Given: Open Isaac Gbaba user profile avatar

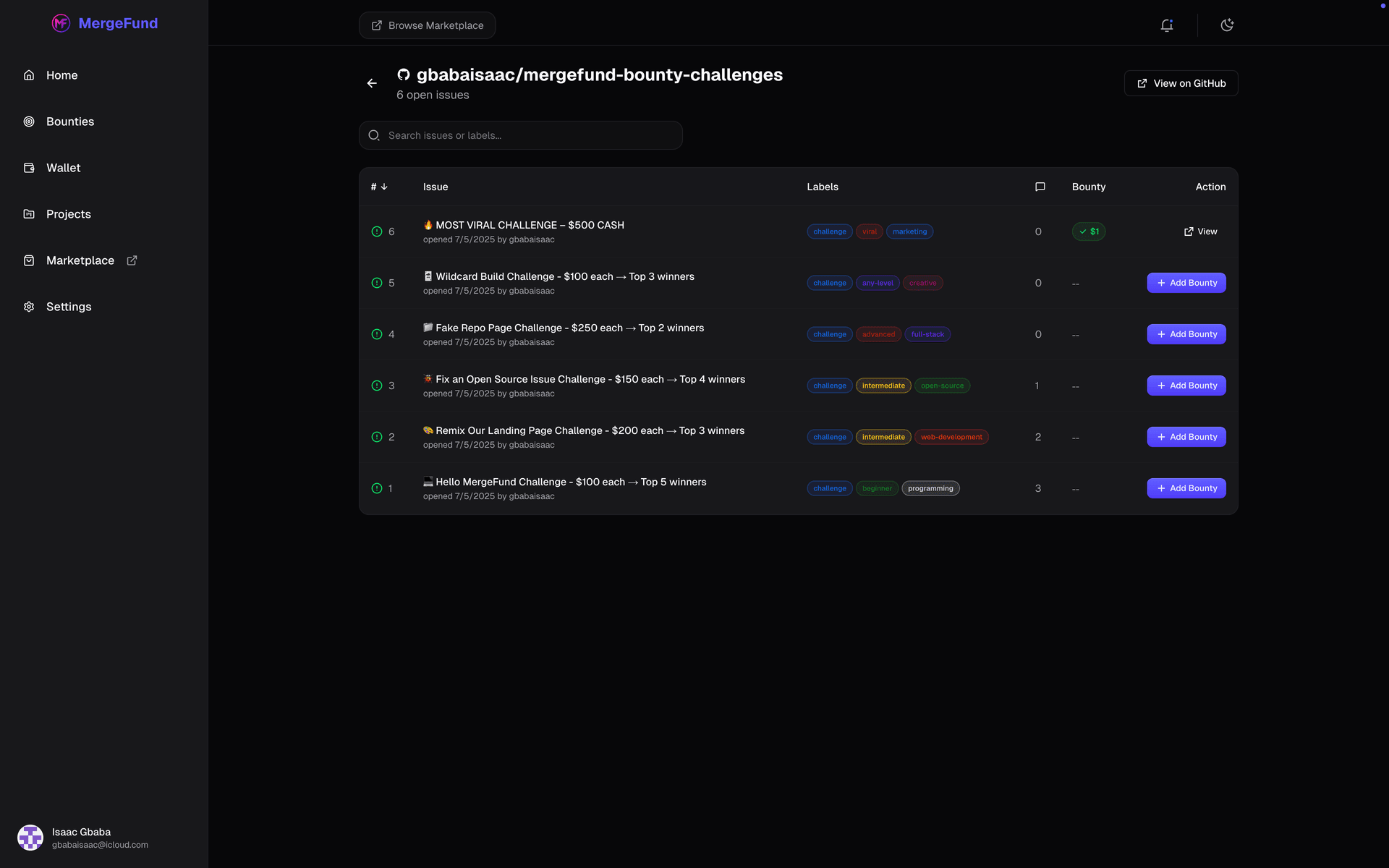Looking at the screenshot, I should tap(30, 838).
